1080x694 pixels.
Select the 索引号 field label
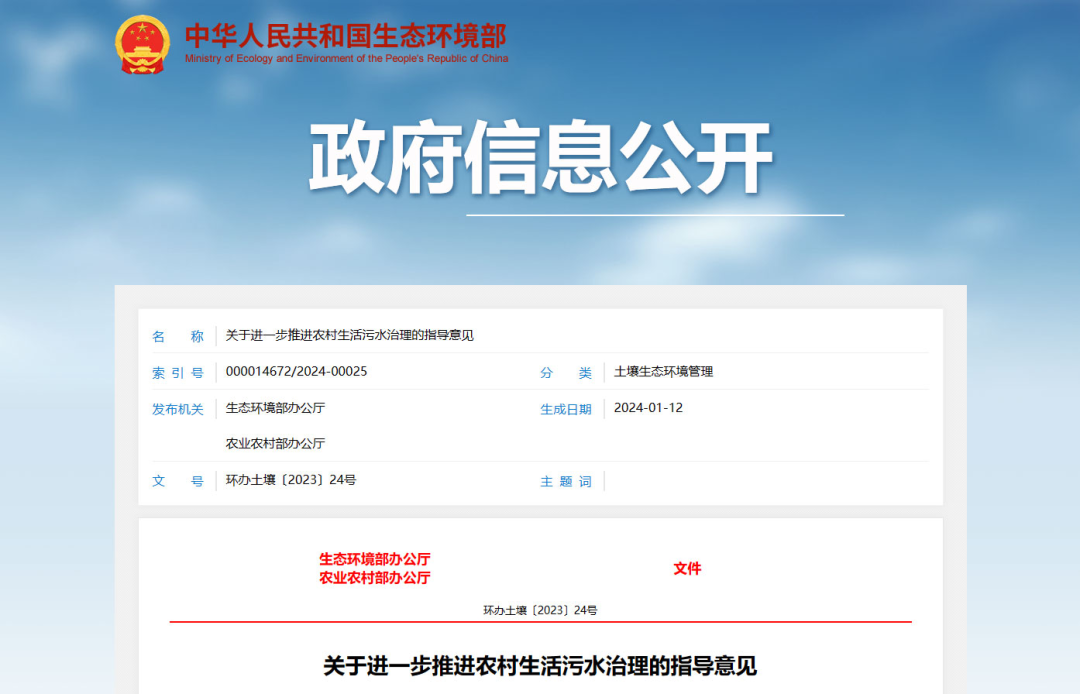(177, 372)
